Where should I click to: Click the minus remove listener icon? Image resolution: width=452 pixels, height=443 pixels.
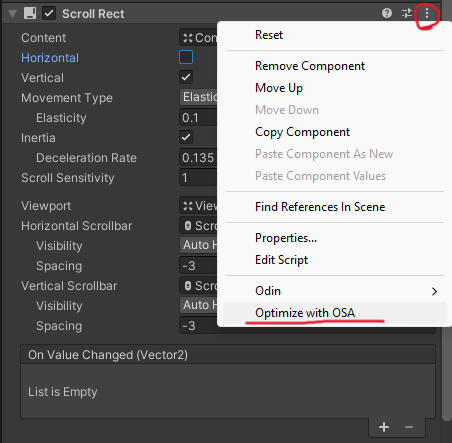click(409, 427)
